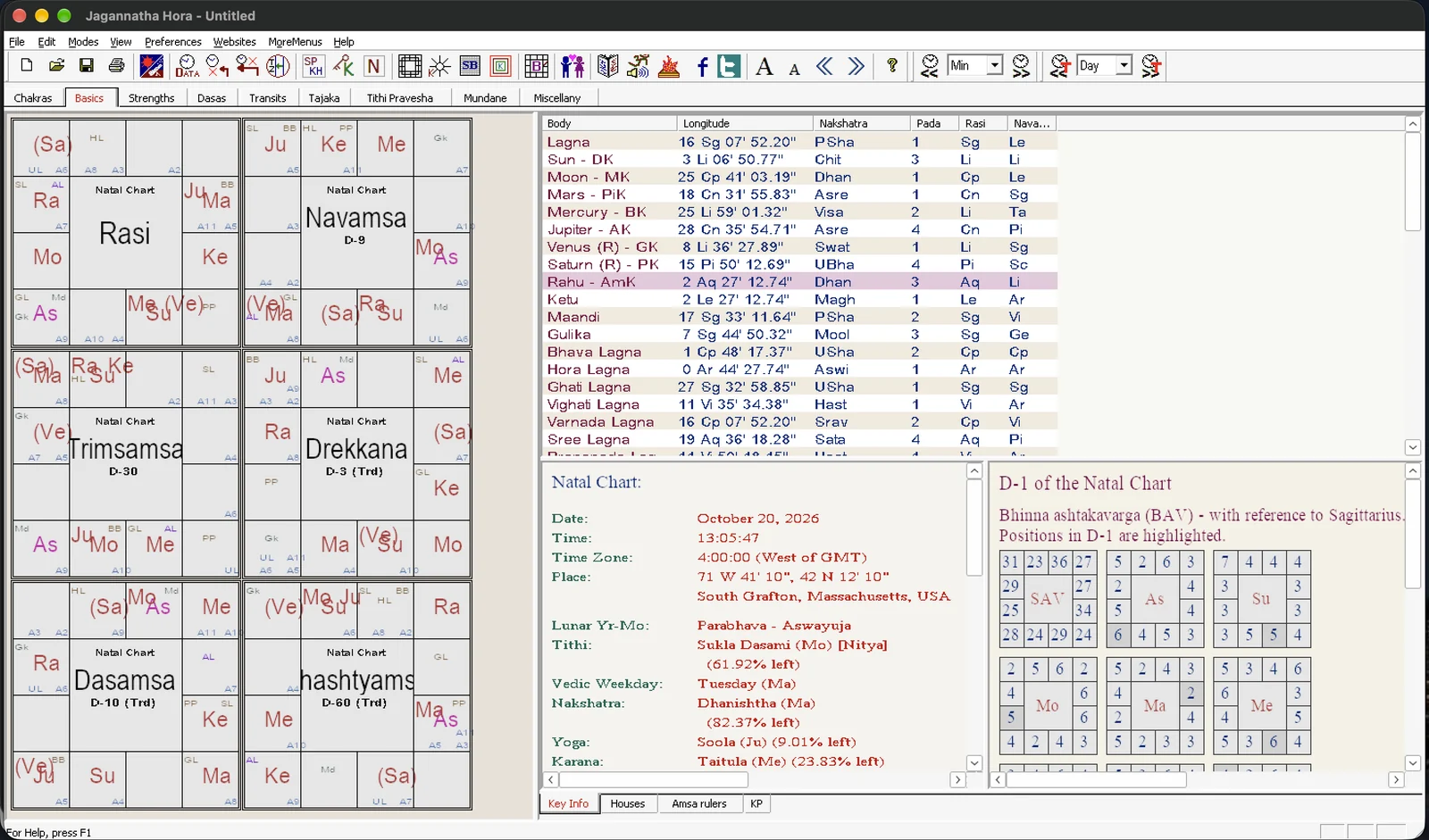Expand the Min time unit dropdown
The width and height of the screenshot is (1429, 840).
pos(994,65)
